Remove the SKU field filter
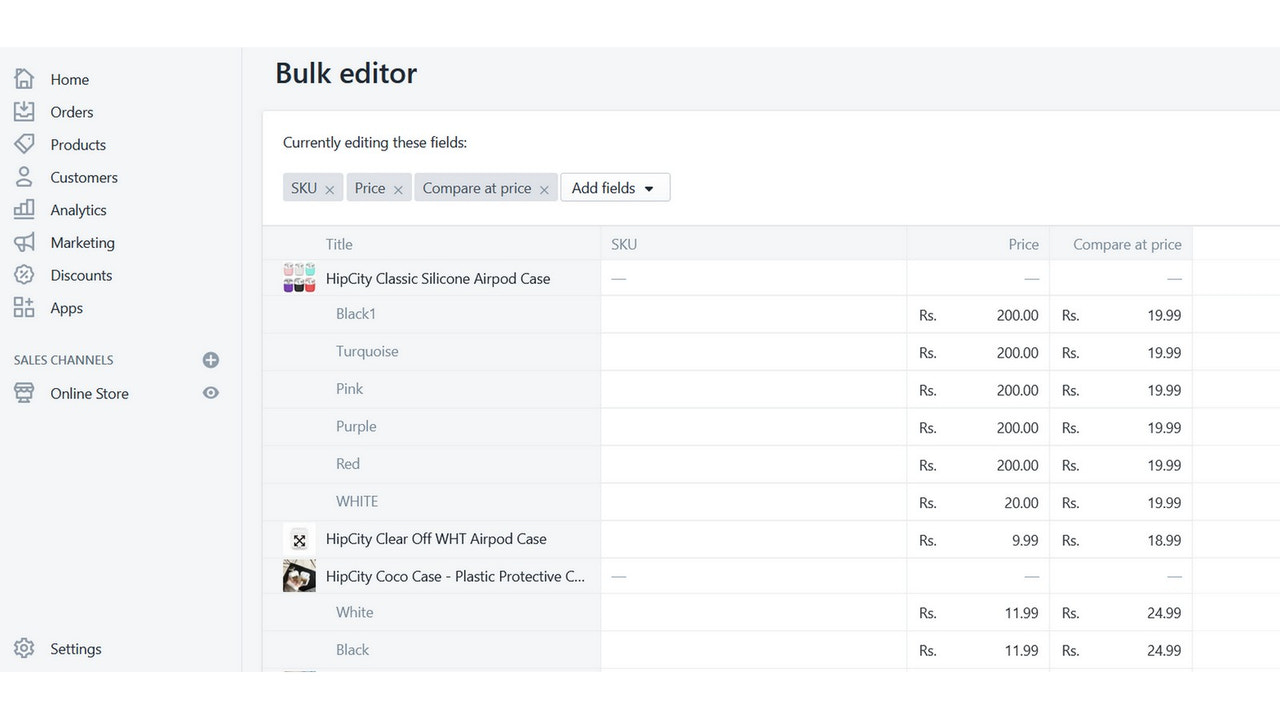The height and width of the screenshot is (720, 1280). click(330, 187)
